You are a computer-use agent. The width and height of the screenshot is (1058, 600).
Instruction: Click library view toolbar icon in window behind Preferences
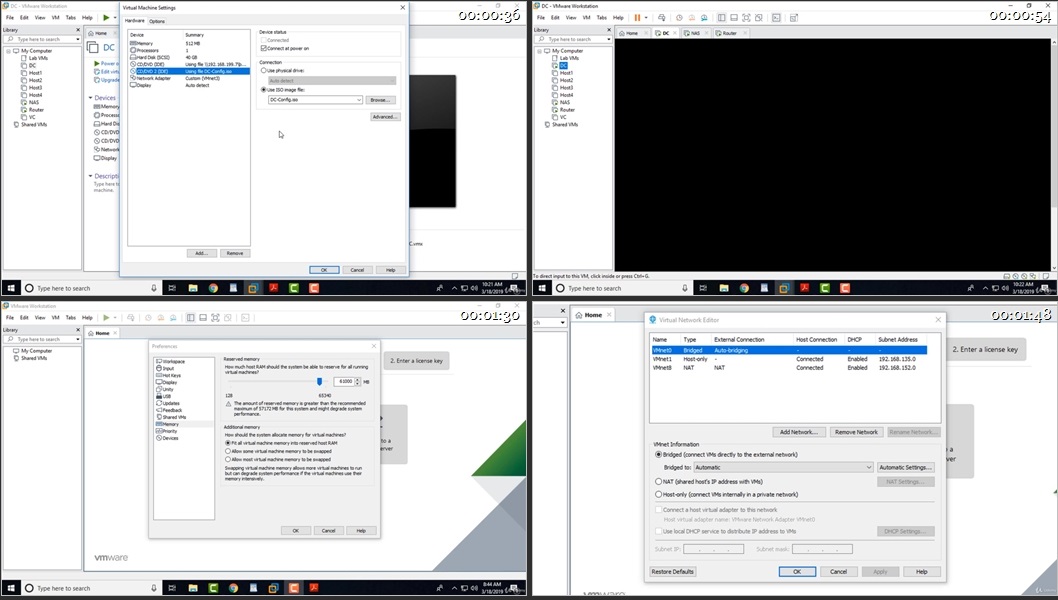click(190, 317)
